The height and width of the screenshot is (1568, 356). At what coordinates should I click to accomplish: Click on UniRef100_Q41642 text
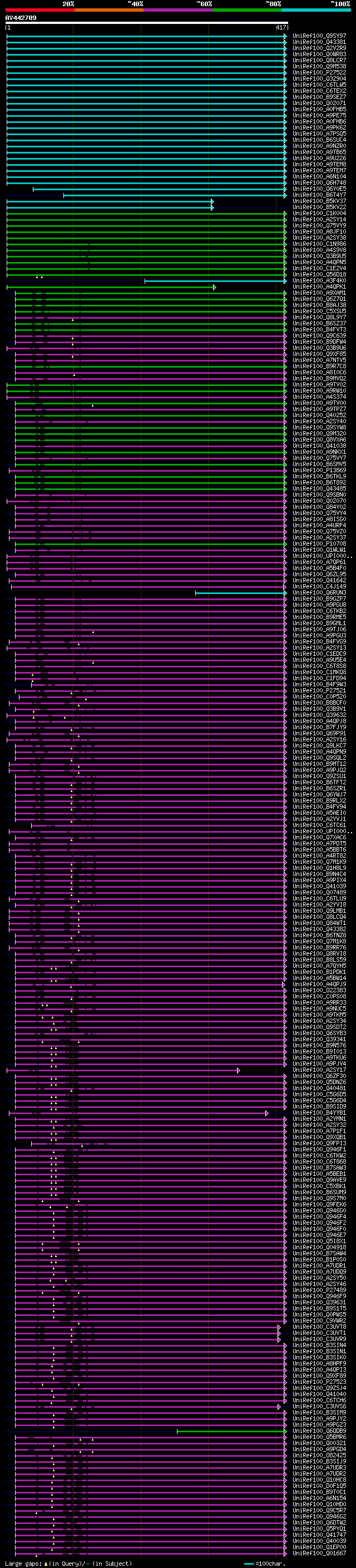[319, 580]
